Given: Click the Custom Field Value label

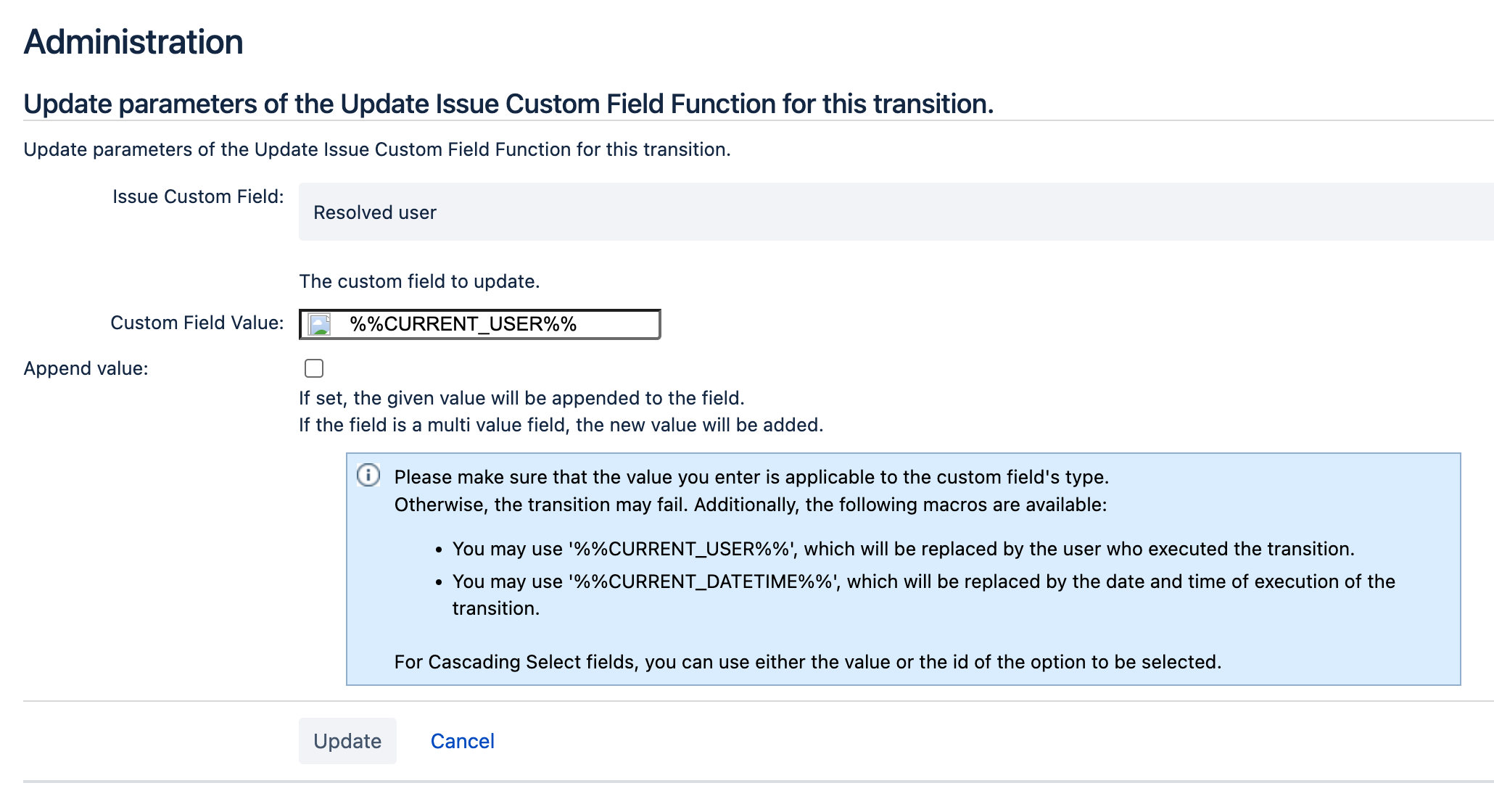Looking at the screenshot, I should 196,323.
